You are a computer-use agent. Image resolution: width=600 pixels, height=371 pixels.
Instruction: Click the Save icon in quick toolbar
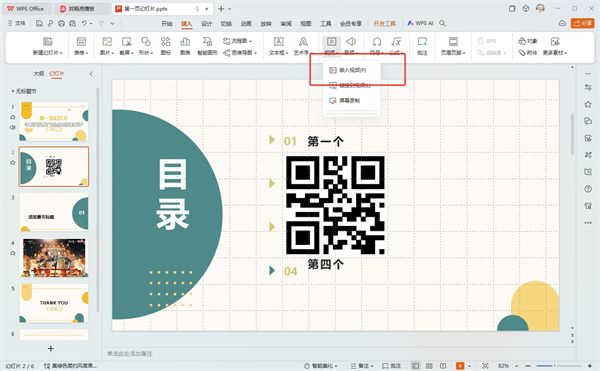point(39,24)
